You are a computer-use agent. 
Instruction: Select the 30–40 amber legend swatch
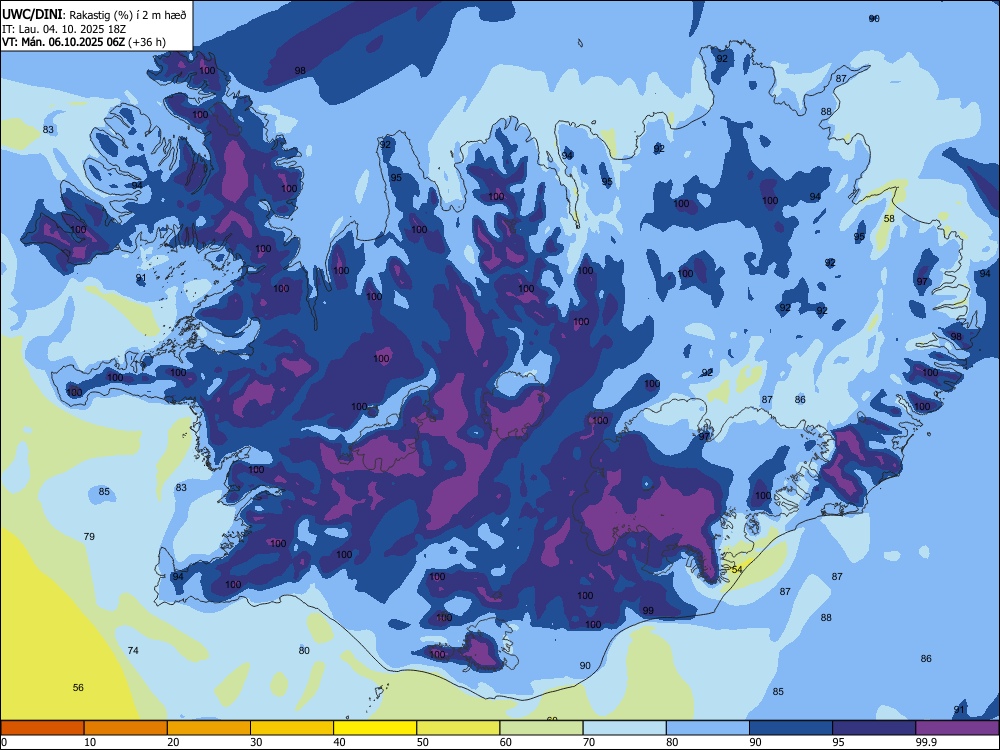[x=292, y=728]
